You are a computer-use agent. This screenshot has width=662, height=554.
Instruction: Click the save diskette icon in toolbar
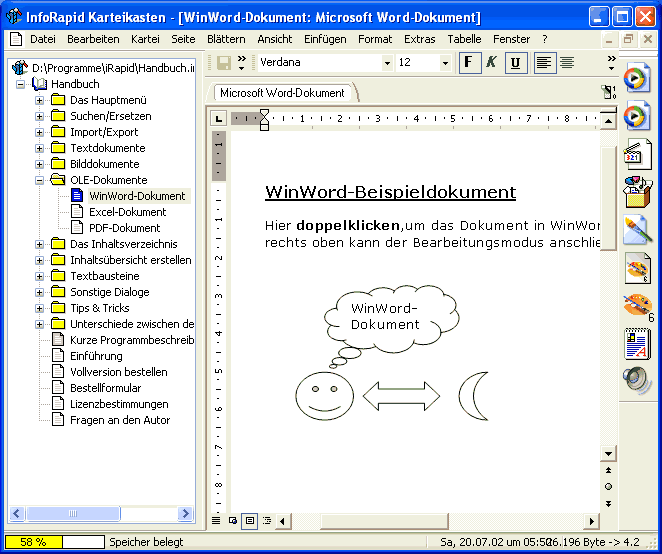coord(223,63)
